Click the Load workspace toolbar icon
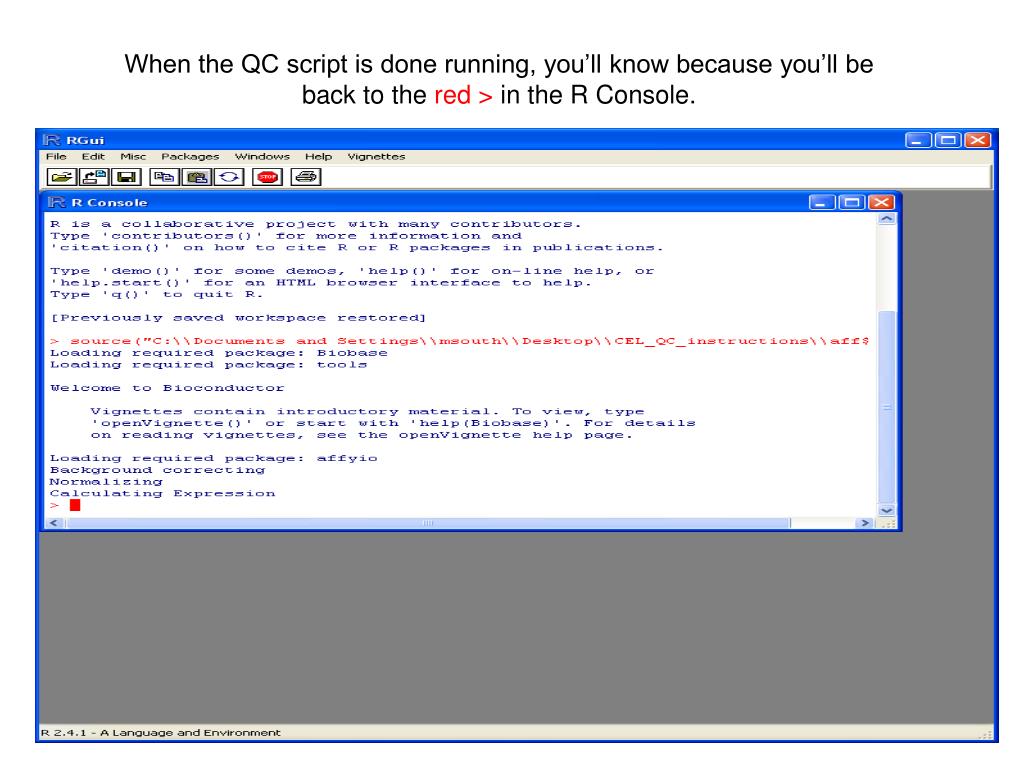This screenshot has width=1024, height=768. pyautogui.click(x=94, y=177)
